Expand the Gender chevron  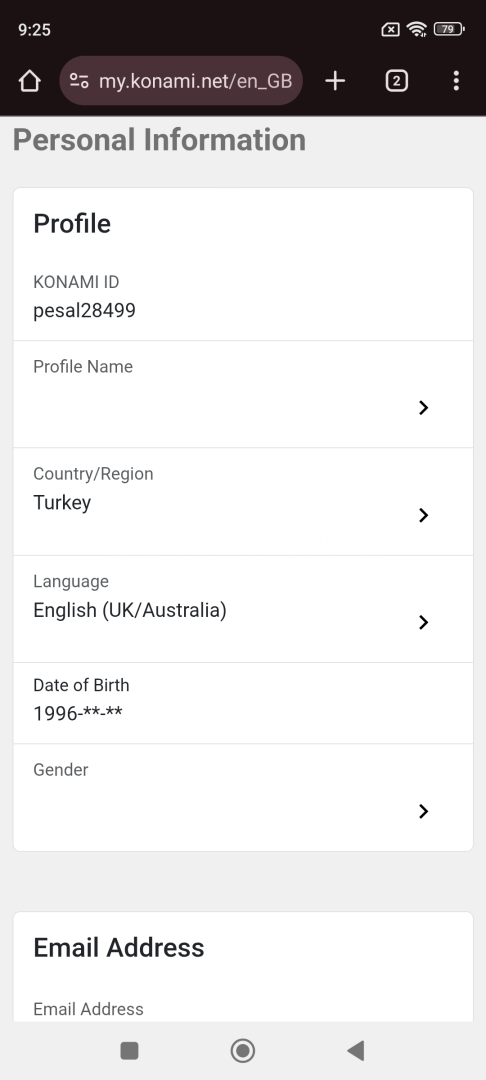pyautogui.click(x=423, y=811)
